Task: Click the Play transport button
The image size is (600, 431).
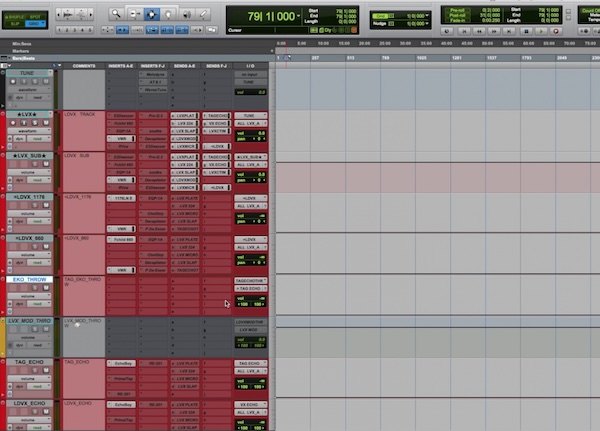Action: click(541, 31)
